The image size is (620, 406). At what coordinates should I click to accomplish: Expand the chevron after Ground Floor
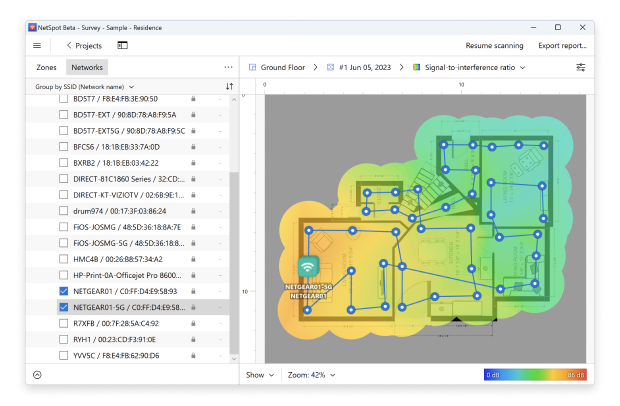point(315,67)
